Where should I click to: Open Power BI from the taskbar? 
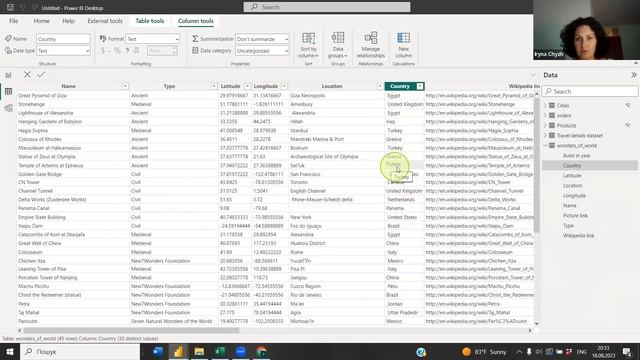coord(178,351)
